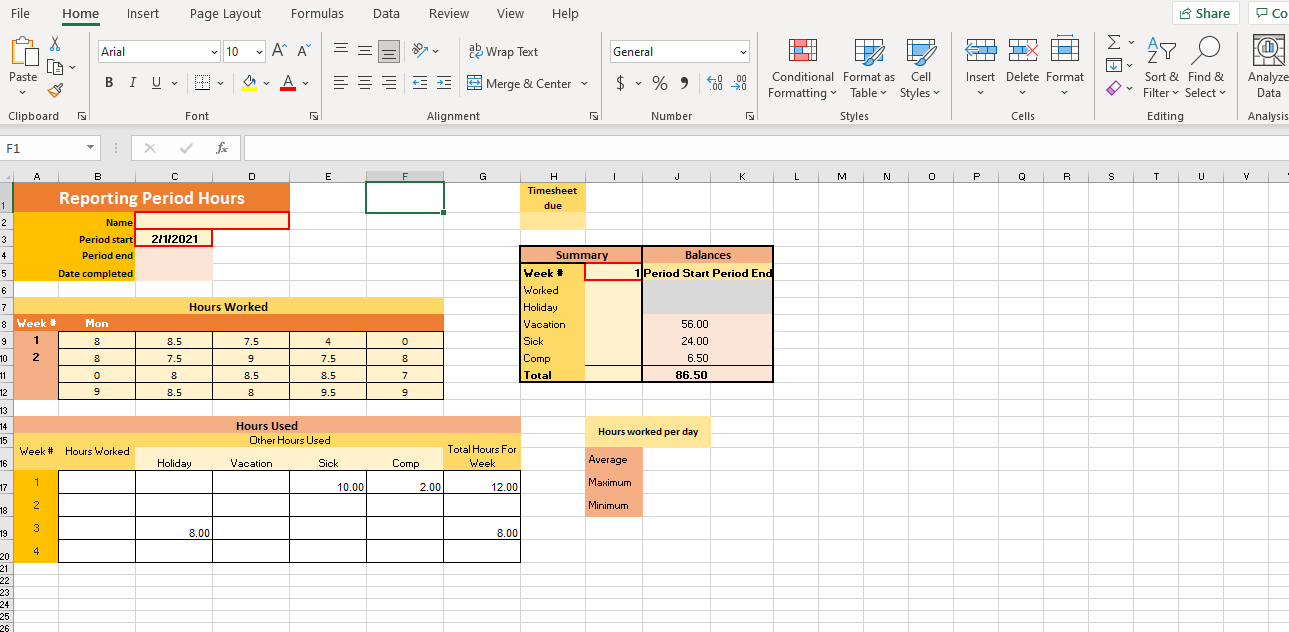Viewport: 1289px width, 632px height.
Task: Set Top Align for cell content
Action: 341,51
